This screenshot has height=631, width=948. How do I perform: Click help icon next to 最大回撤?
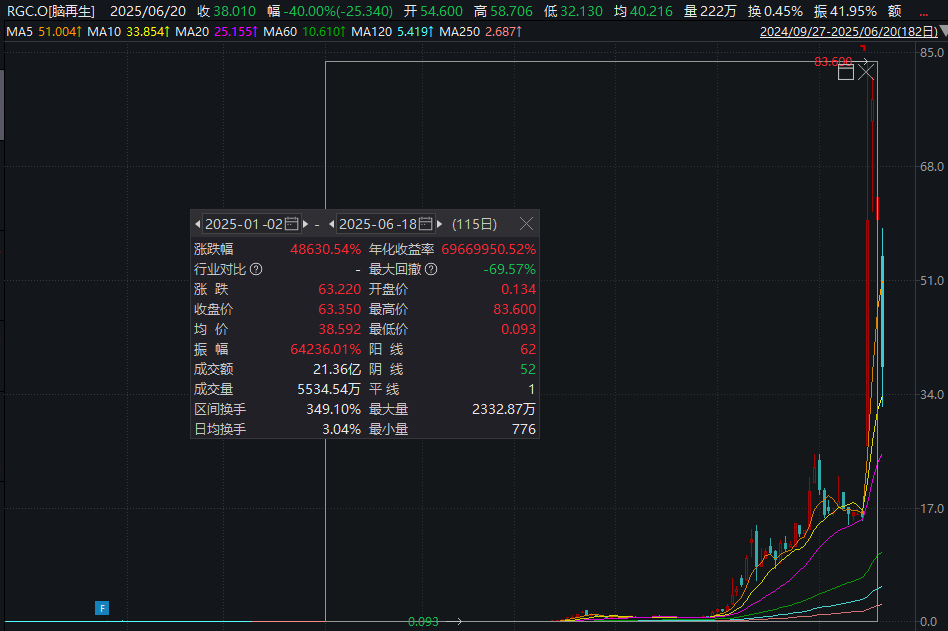(x=431, y=269)
